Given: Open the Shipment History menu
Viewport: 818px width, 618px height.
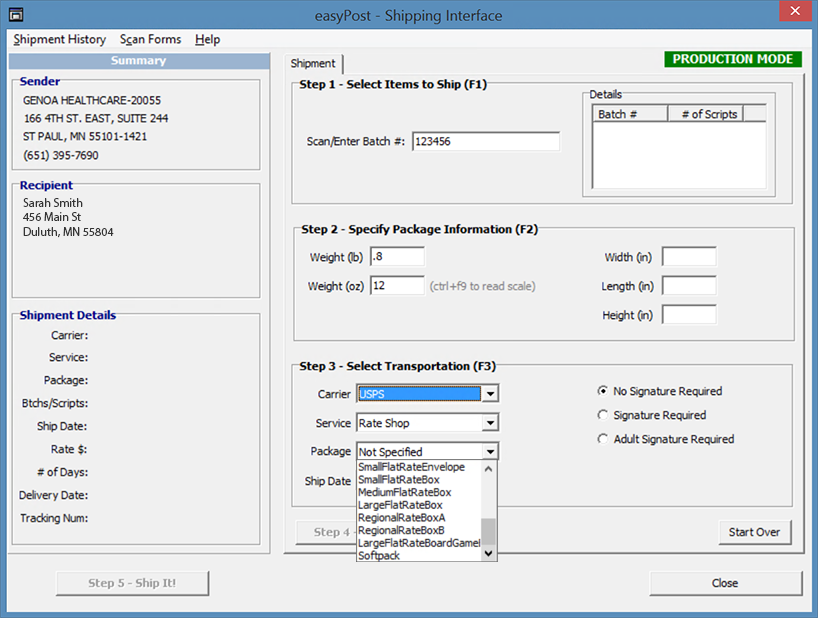Looking at the screenshot, I should tap(60, 39).
